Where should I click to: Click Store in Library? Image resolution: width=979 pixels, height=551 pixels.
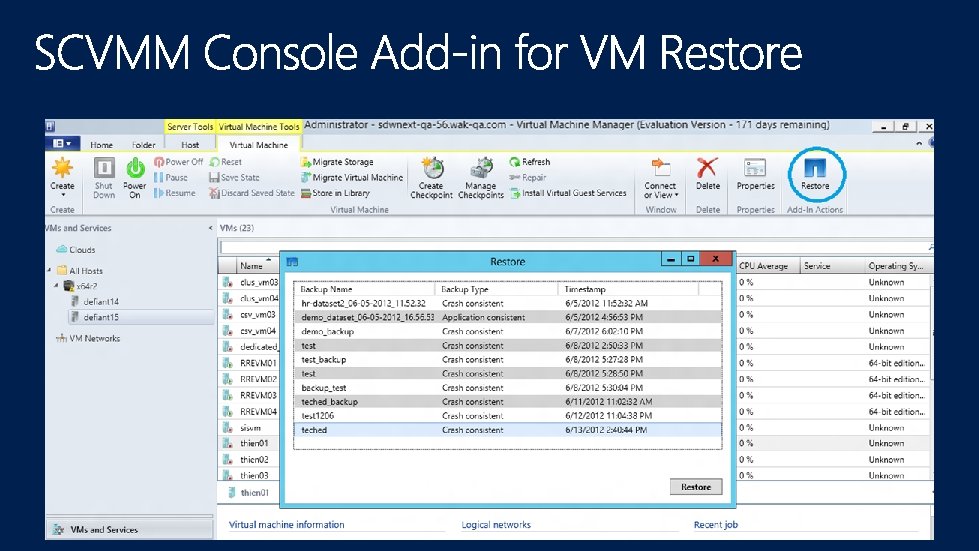pos(335,193)
